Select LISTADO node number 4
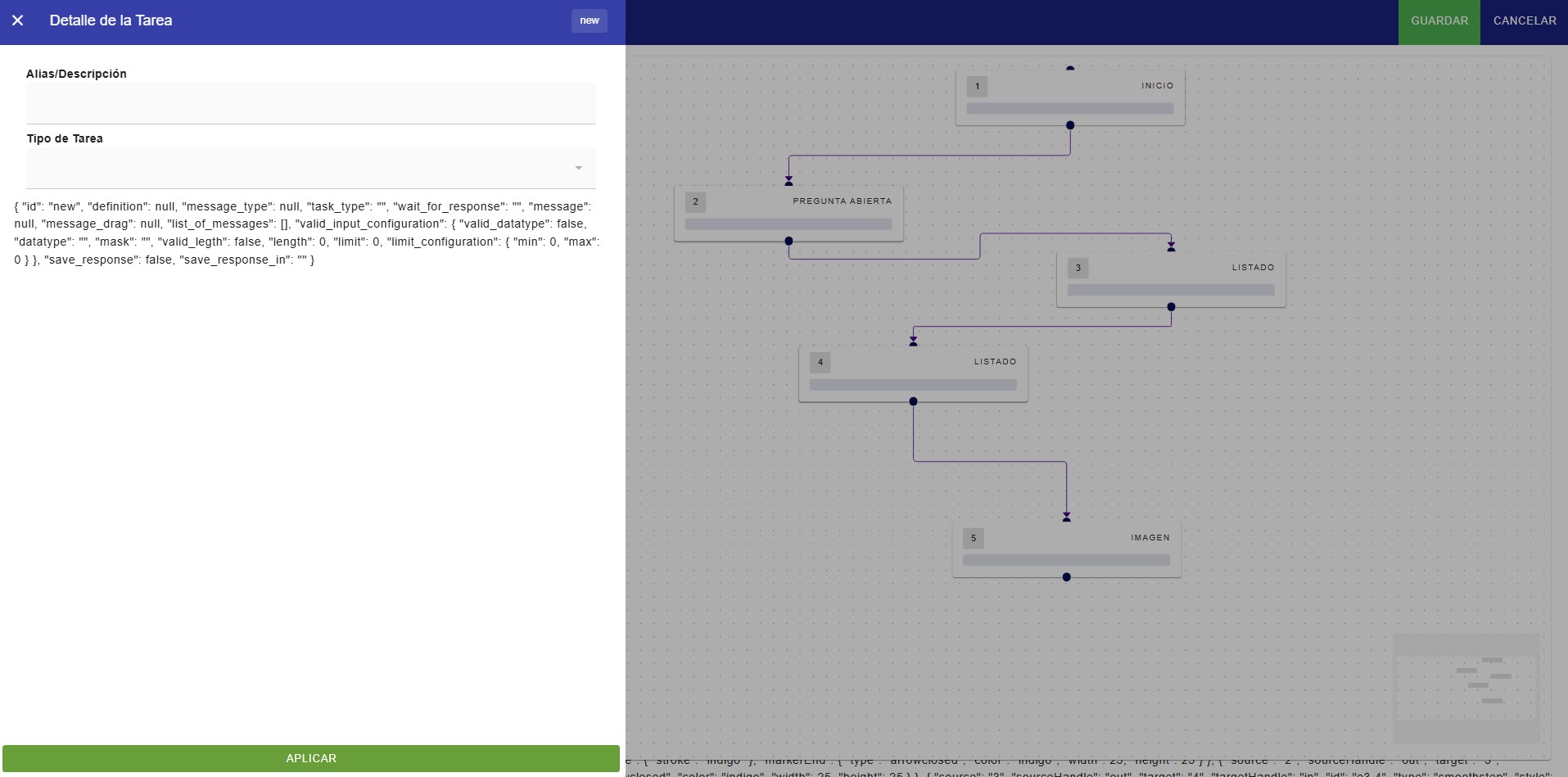 [913, 374]
